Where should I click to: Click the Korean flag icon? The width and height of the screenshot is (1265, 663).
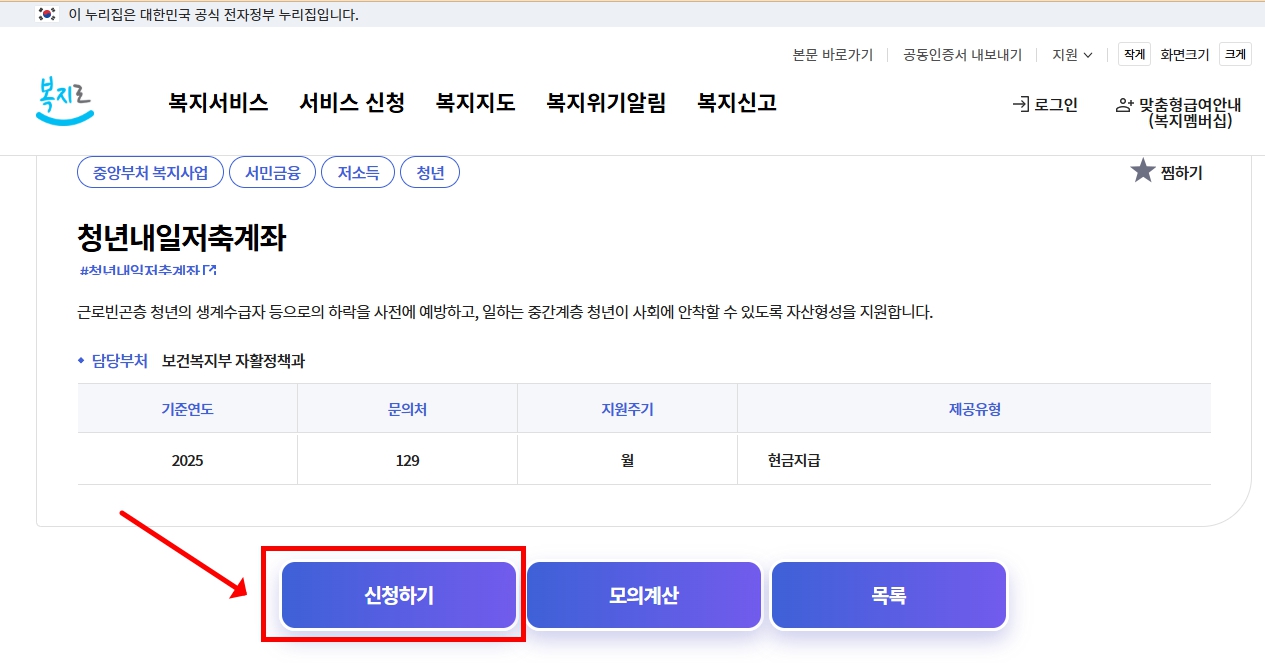[x=47, y=14]
